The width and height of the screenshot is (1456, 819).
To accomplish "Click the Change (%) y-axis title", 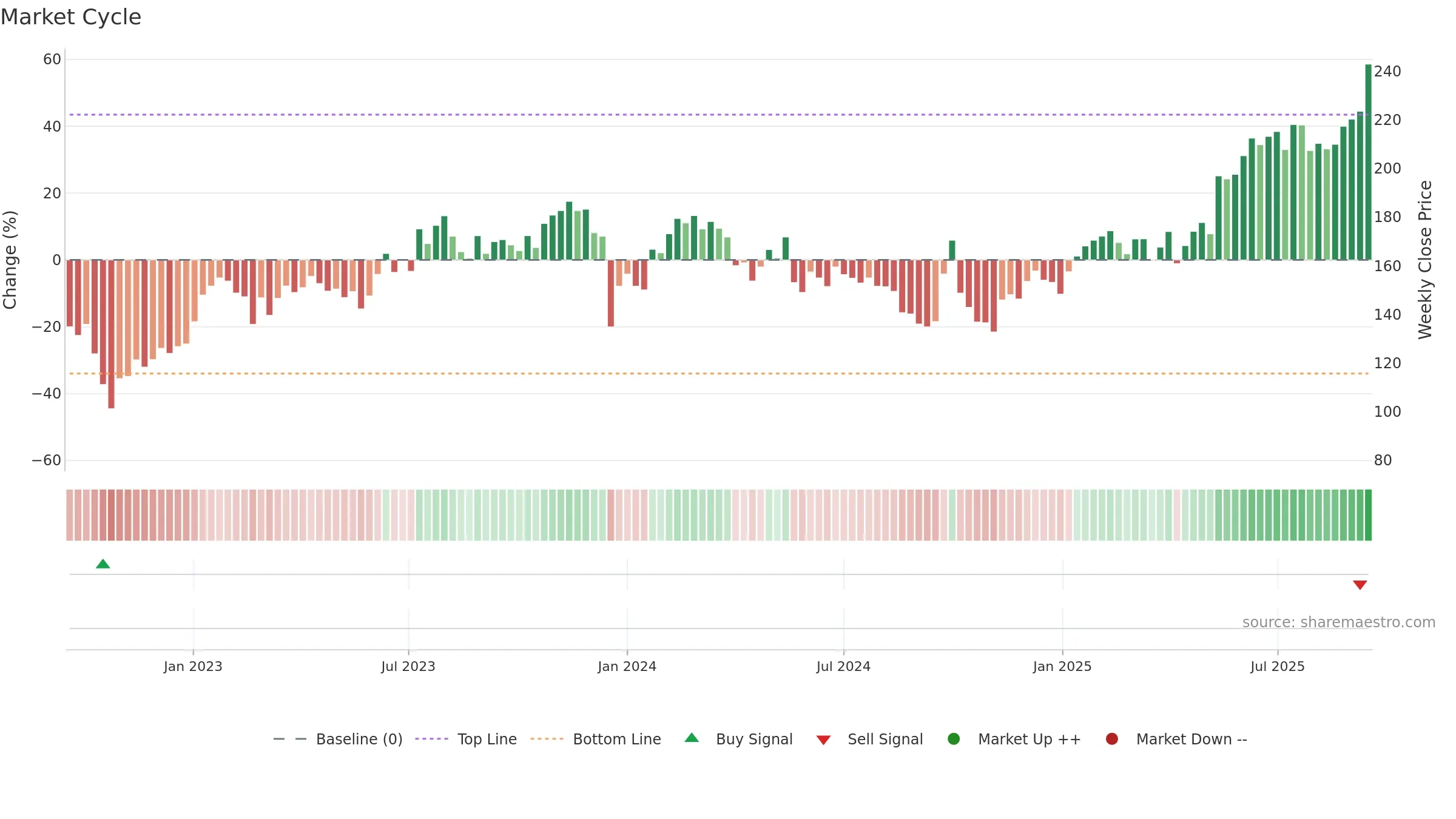I will point(10,260).
